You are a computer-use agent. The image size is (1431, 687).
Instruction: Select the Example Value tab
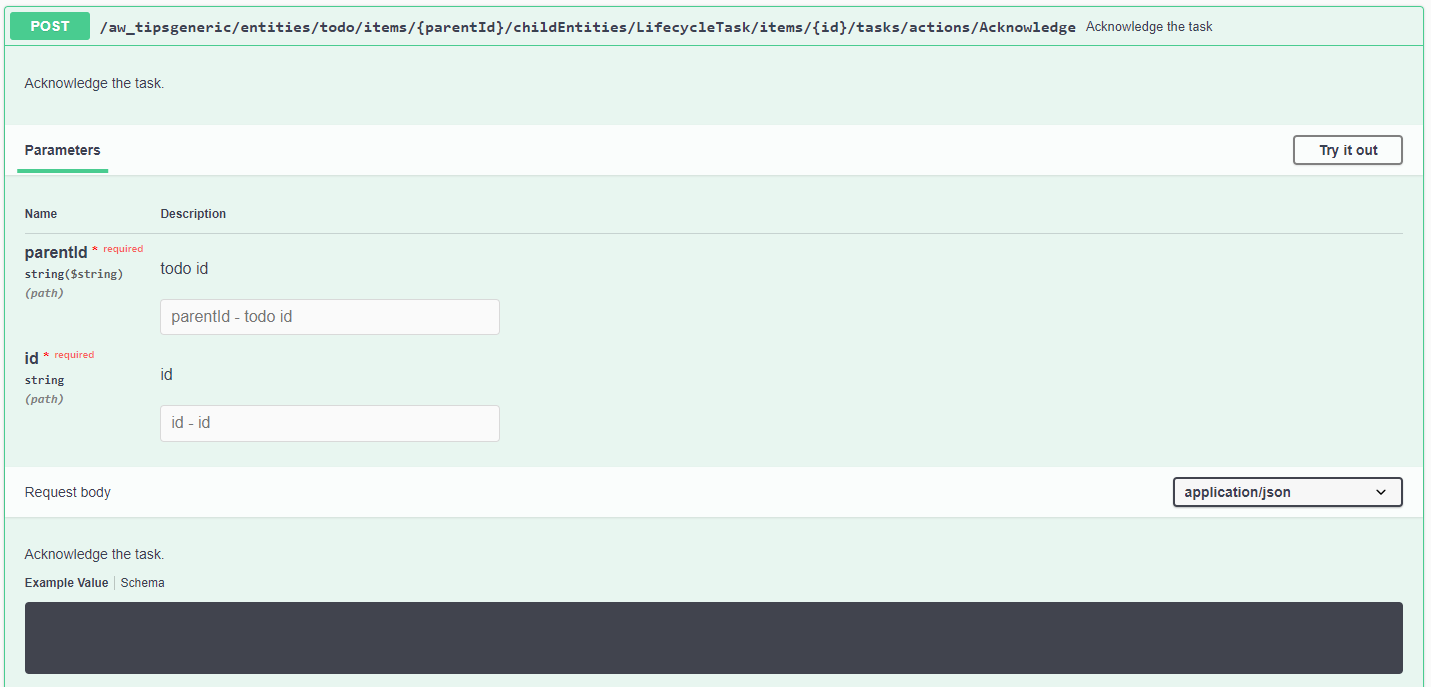[66, 583]
